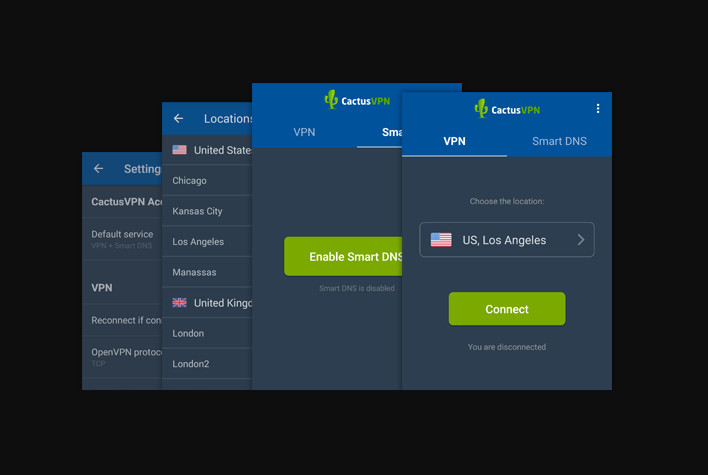Open the US, Los Angeles location selector
Viewport: 708px width, 475px height.
(x=507, y=240)
